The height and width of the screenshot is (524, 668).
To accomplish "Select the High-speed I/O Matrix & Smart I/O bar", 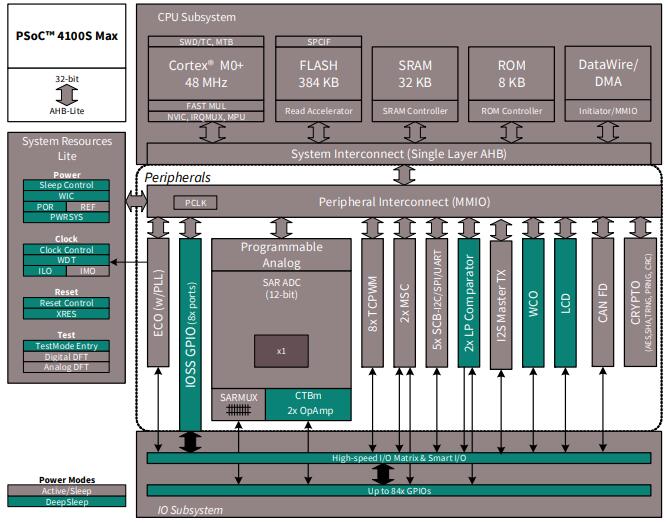I will pos(399,458).
